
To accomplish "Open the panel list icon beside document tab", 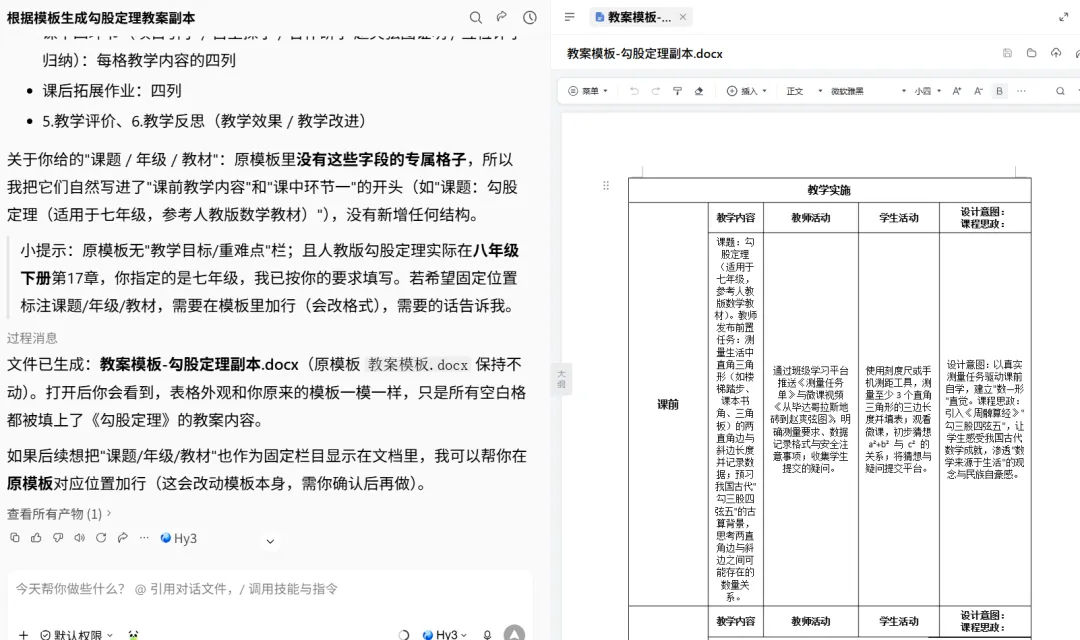I will pos(570,17).
